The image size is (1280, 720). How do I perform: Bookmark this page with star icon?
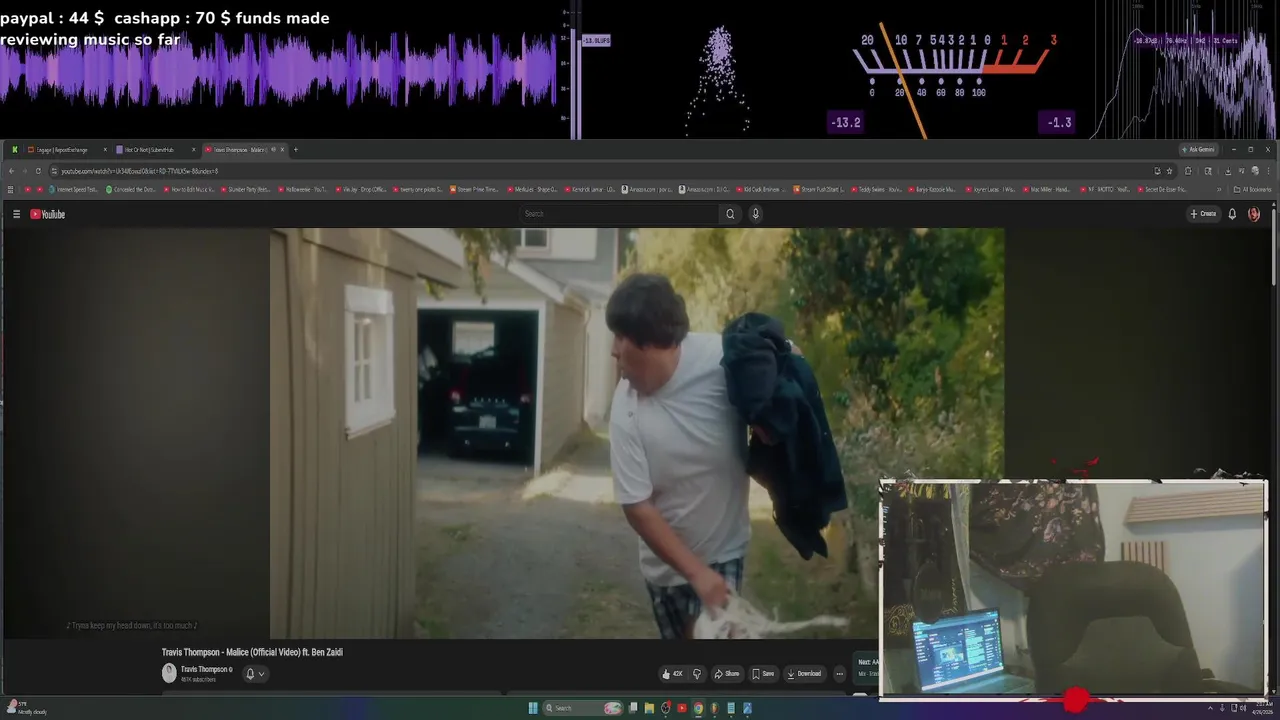(1169, 171)
